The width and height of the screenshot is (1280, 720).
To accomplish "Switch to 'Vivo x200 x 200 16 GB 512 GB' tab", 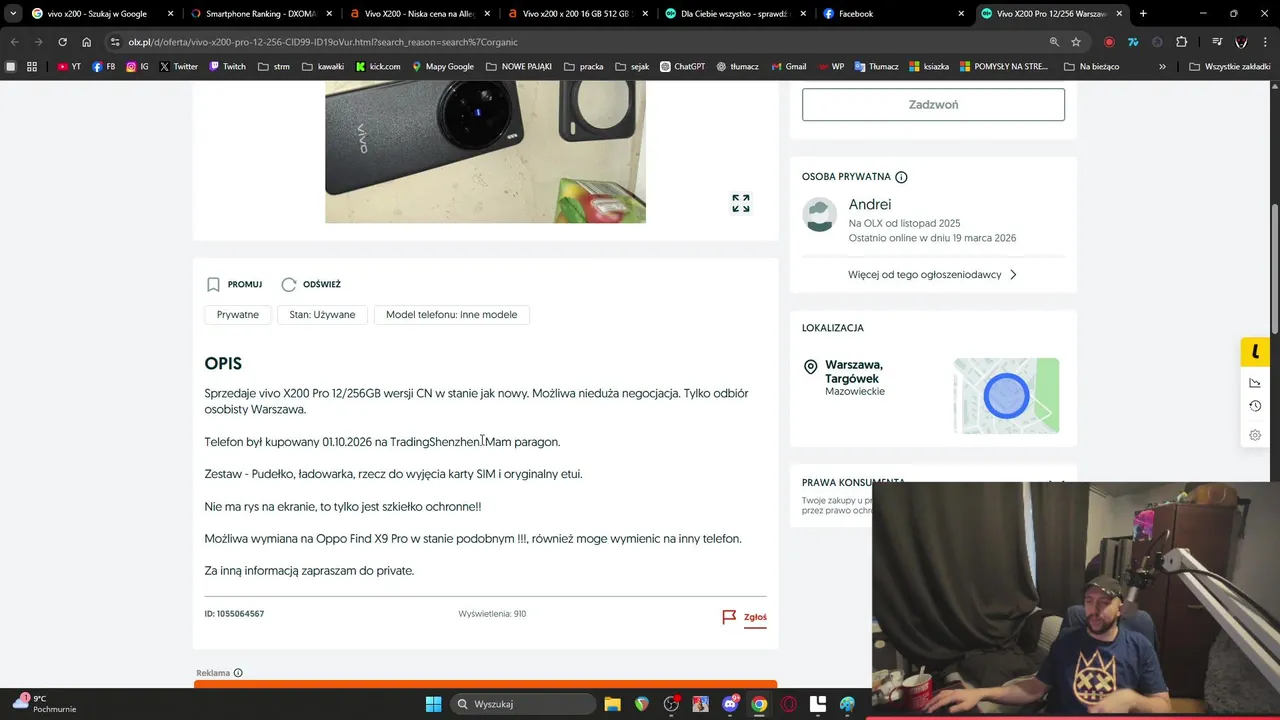I will point(580,14).
